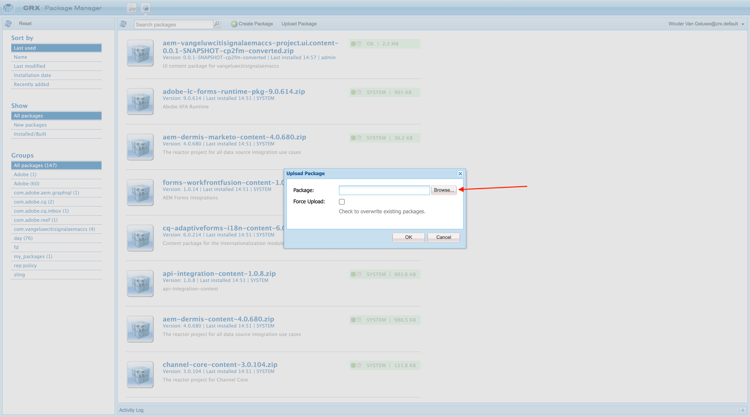Click Cancel in the Upload Package dialog
The width and height of the screenshot is (750, 417).
coord(443,237)
